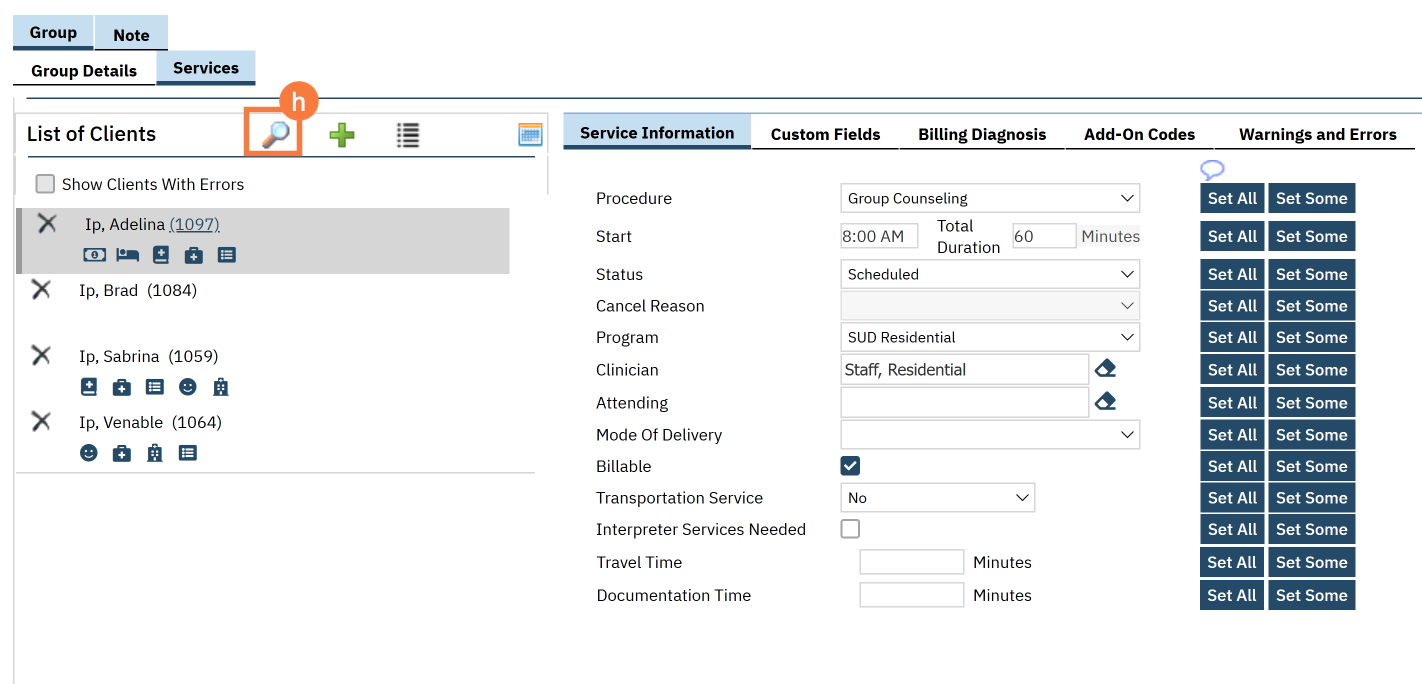The height and width of the screenshot is (684, 1422).
Task: Click Set All button for Procedure row
Action: 1231,198
